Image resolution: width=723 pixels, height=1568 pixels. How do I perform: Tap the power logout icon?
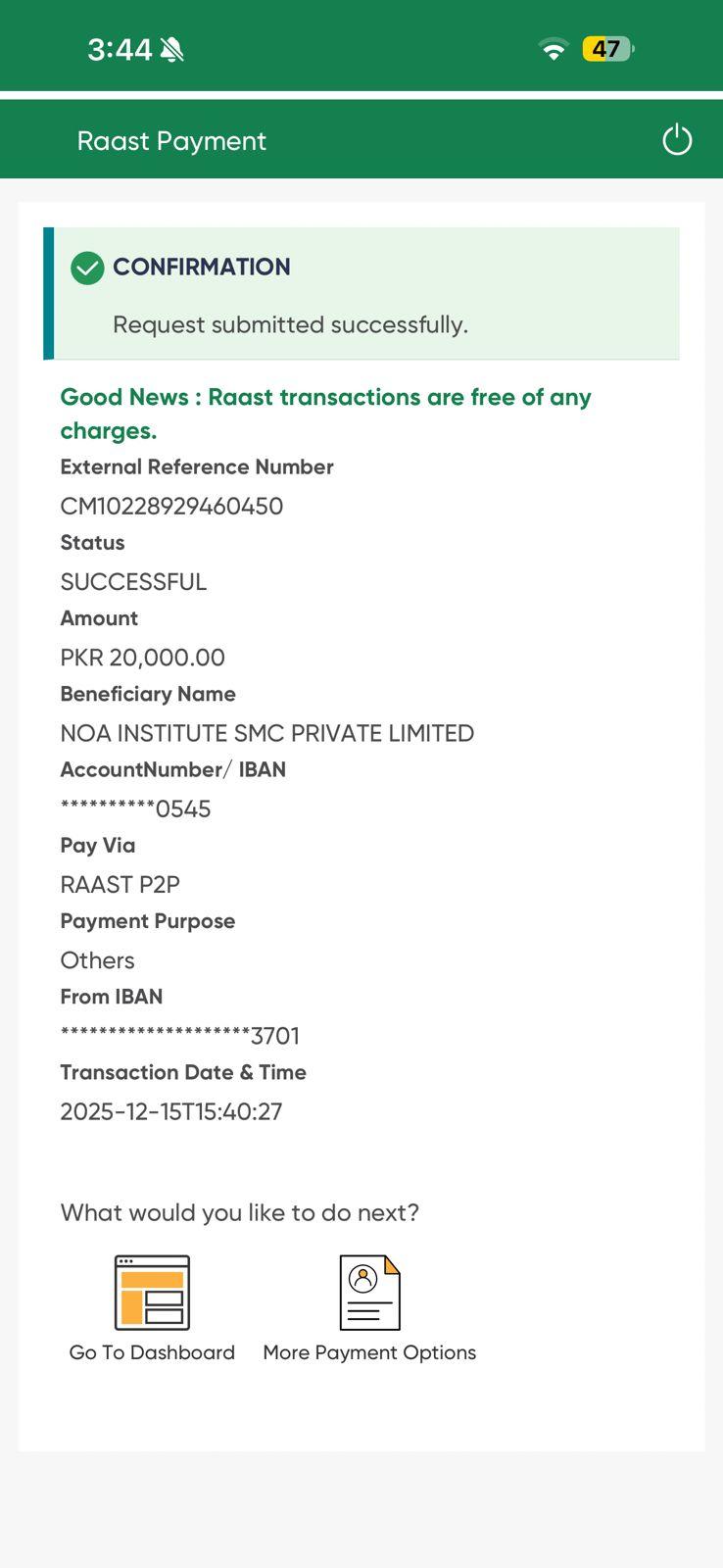[677, 140]
